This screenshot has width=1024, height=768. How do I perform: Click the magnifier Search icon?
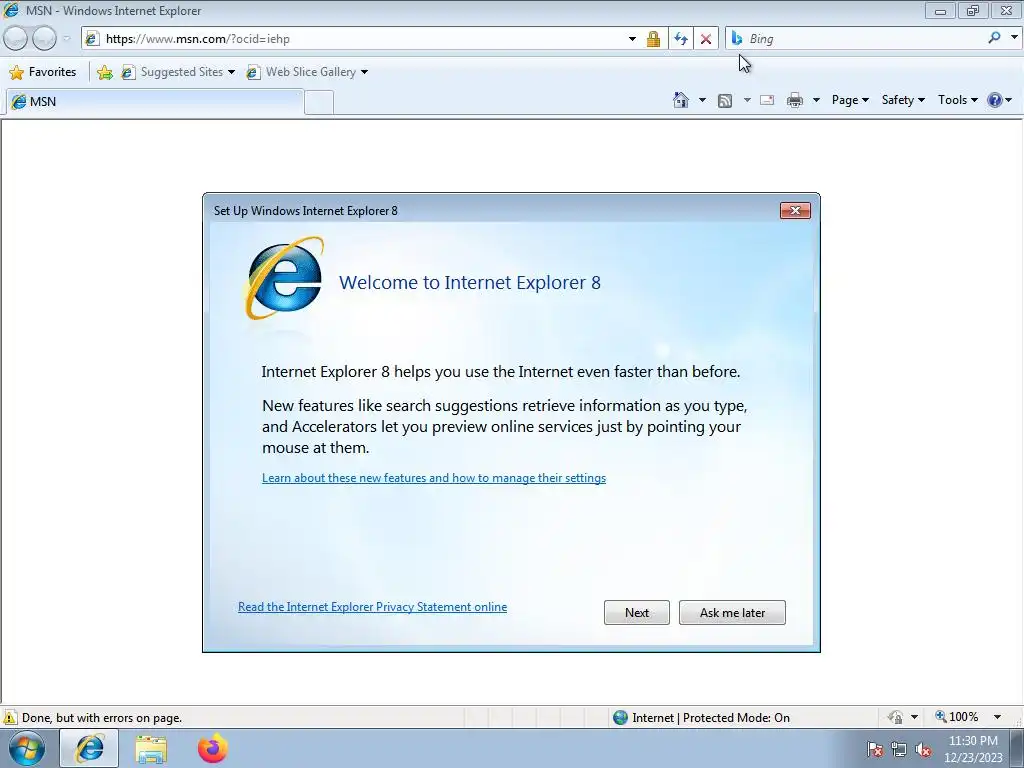[994, 38]
